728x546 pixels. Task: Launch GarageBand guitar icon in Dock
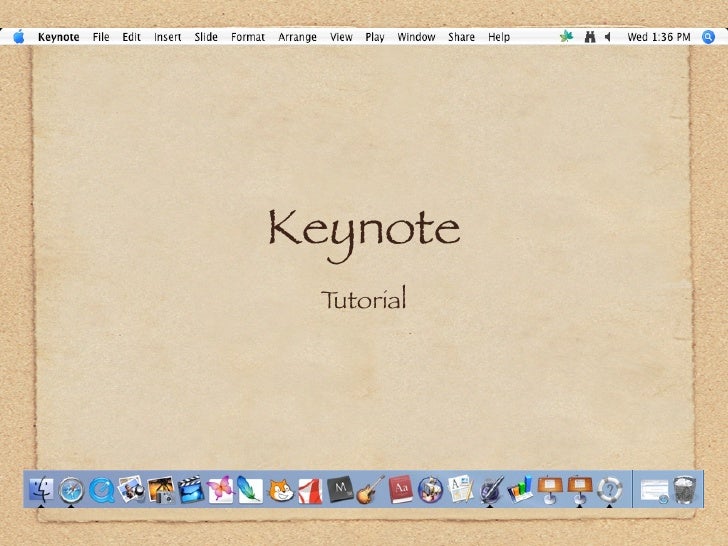(x=370, y=489)
